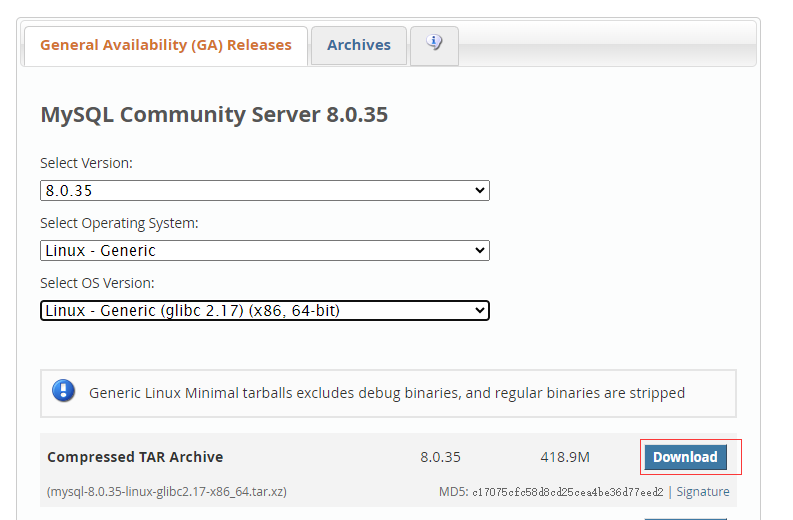The height and width of the screenshot is (520, 793).
Task: Select the General Availability (GA) Releases tab
Action: tap(166, 45)
